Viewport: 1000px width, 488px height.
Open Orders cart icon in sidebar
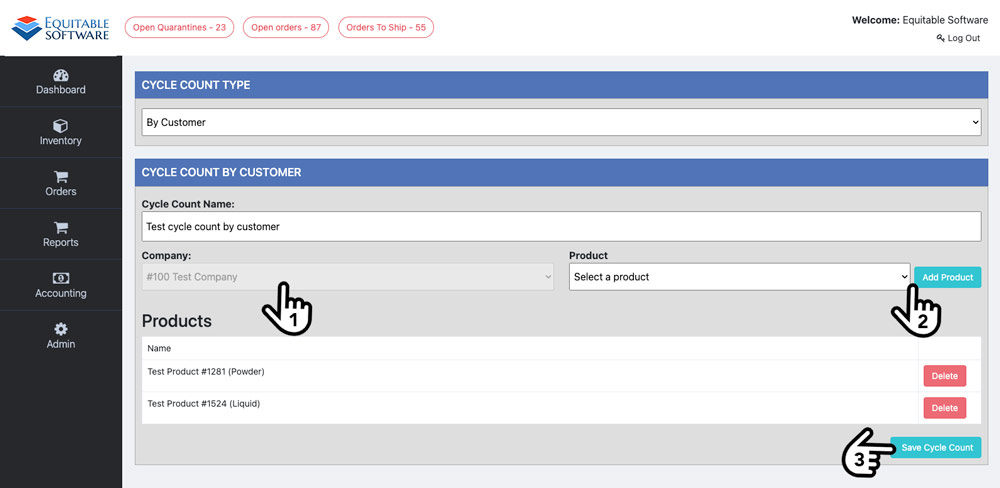61,177
